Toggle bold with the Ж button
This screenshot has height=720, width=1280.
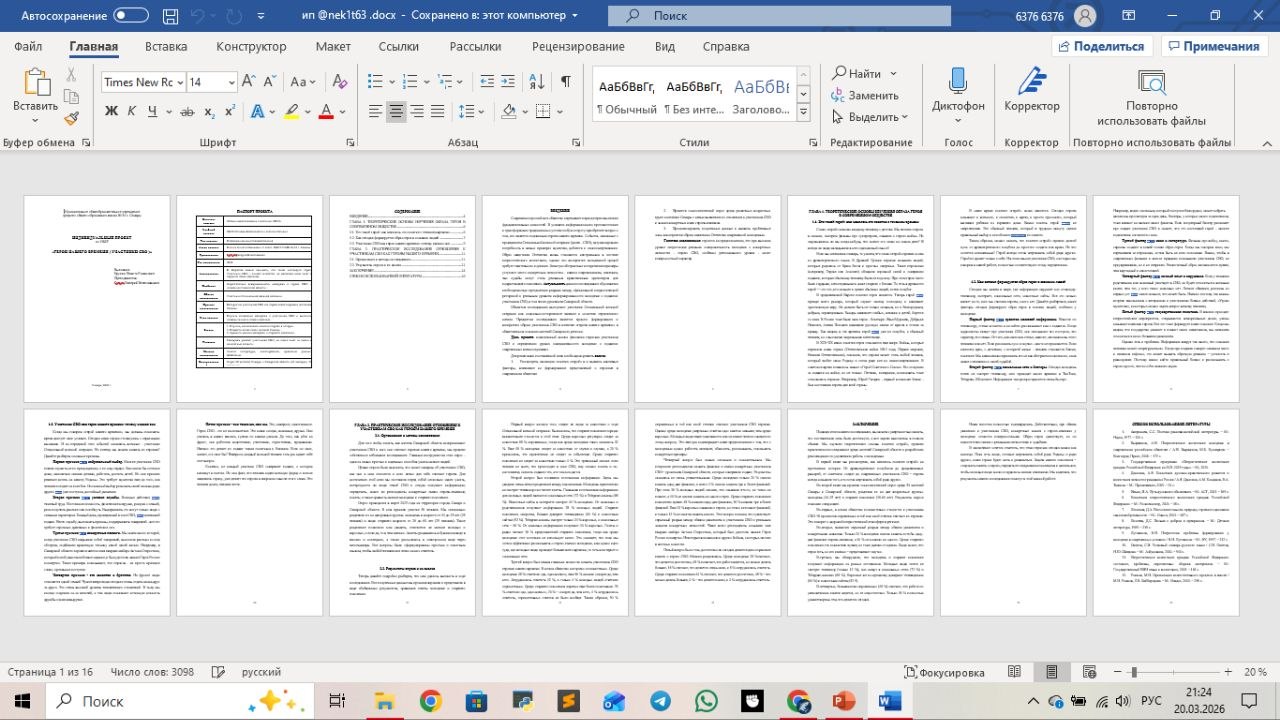point(109,110)
